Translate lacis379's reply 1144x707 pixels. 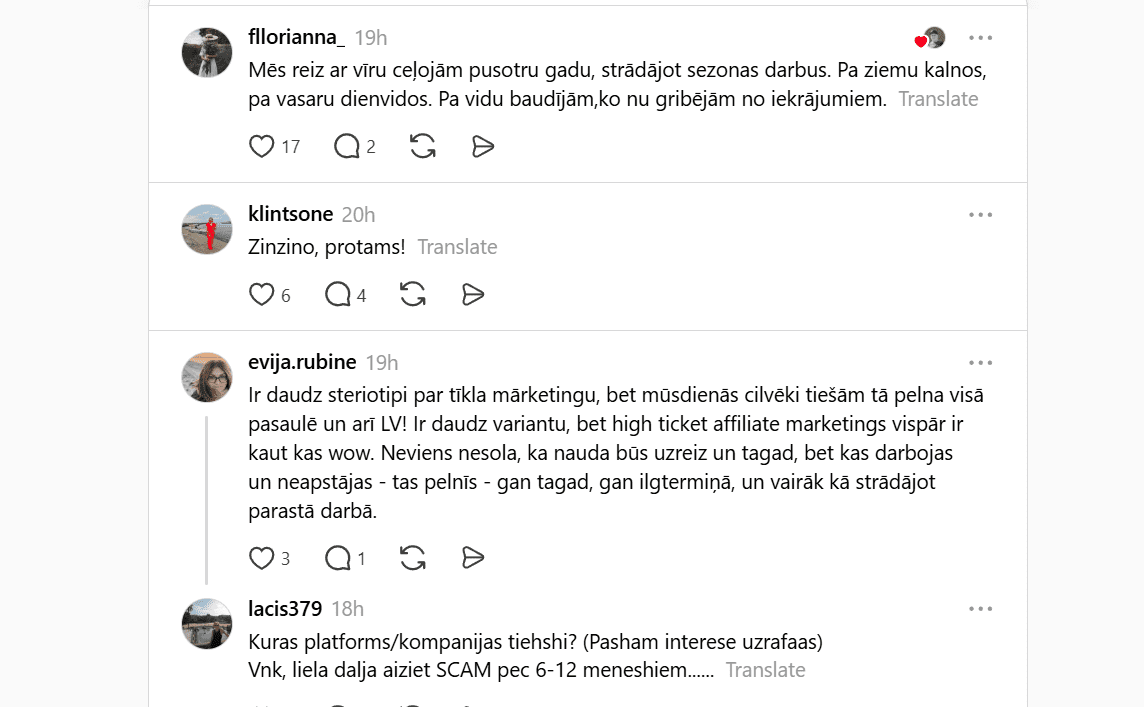point(765,670)
